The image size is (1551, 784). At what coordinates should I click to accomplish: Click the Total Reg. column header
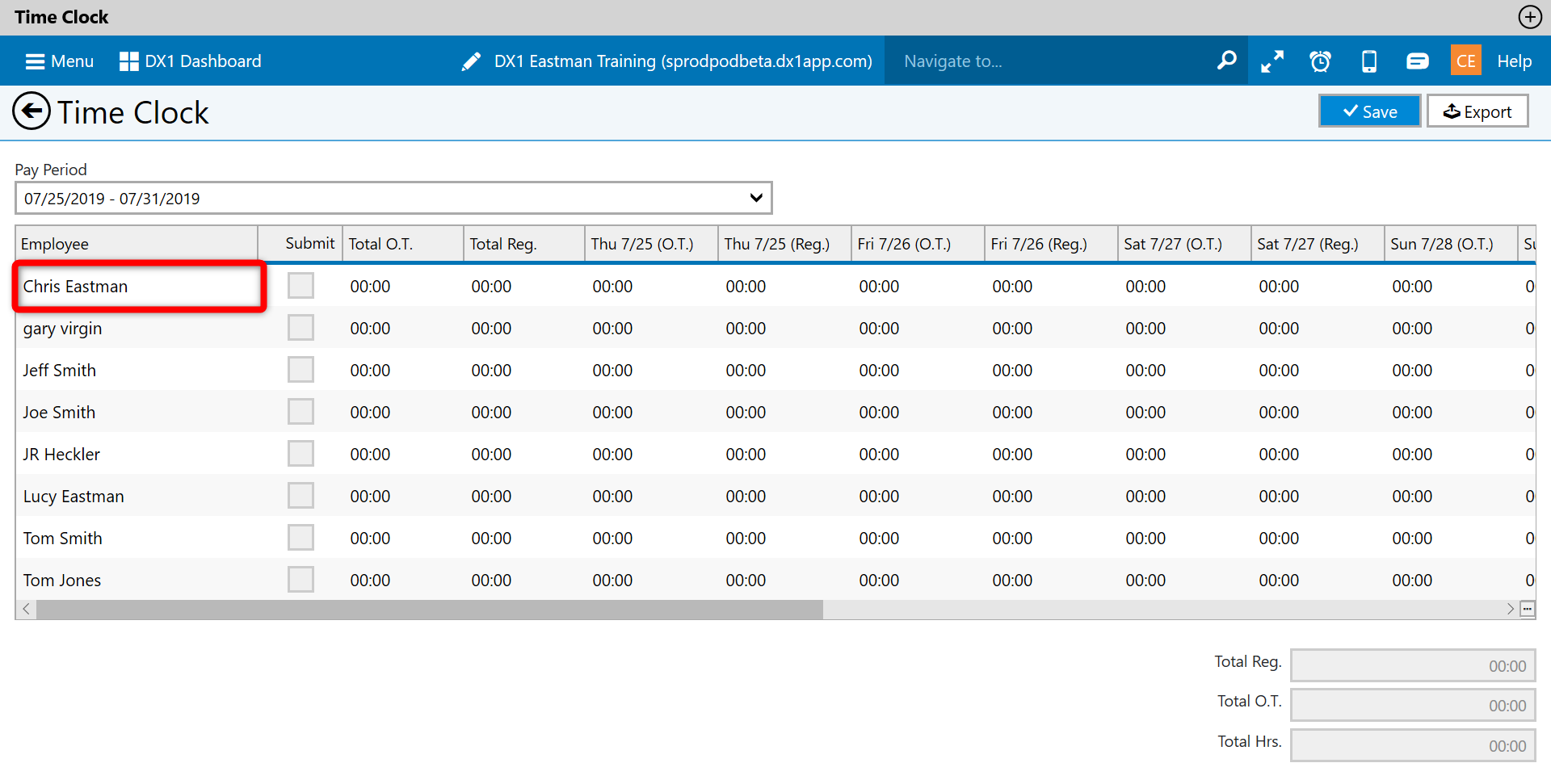[524, 244]
